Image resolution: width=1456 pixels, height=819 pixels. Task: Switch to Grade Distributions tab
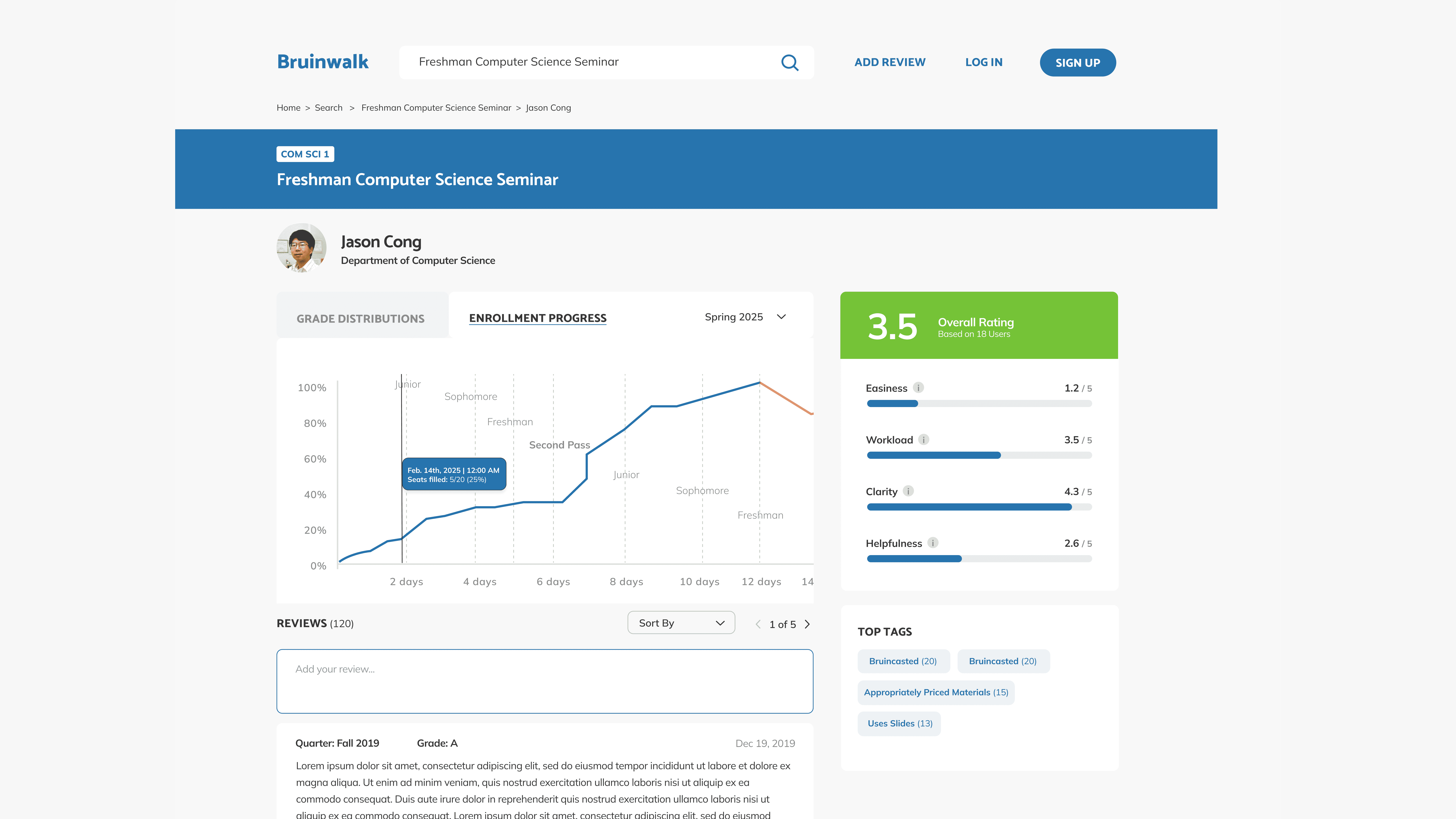[361, 319]
